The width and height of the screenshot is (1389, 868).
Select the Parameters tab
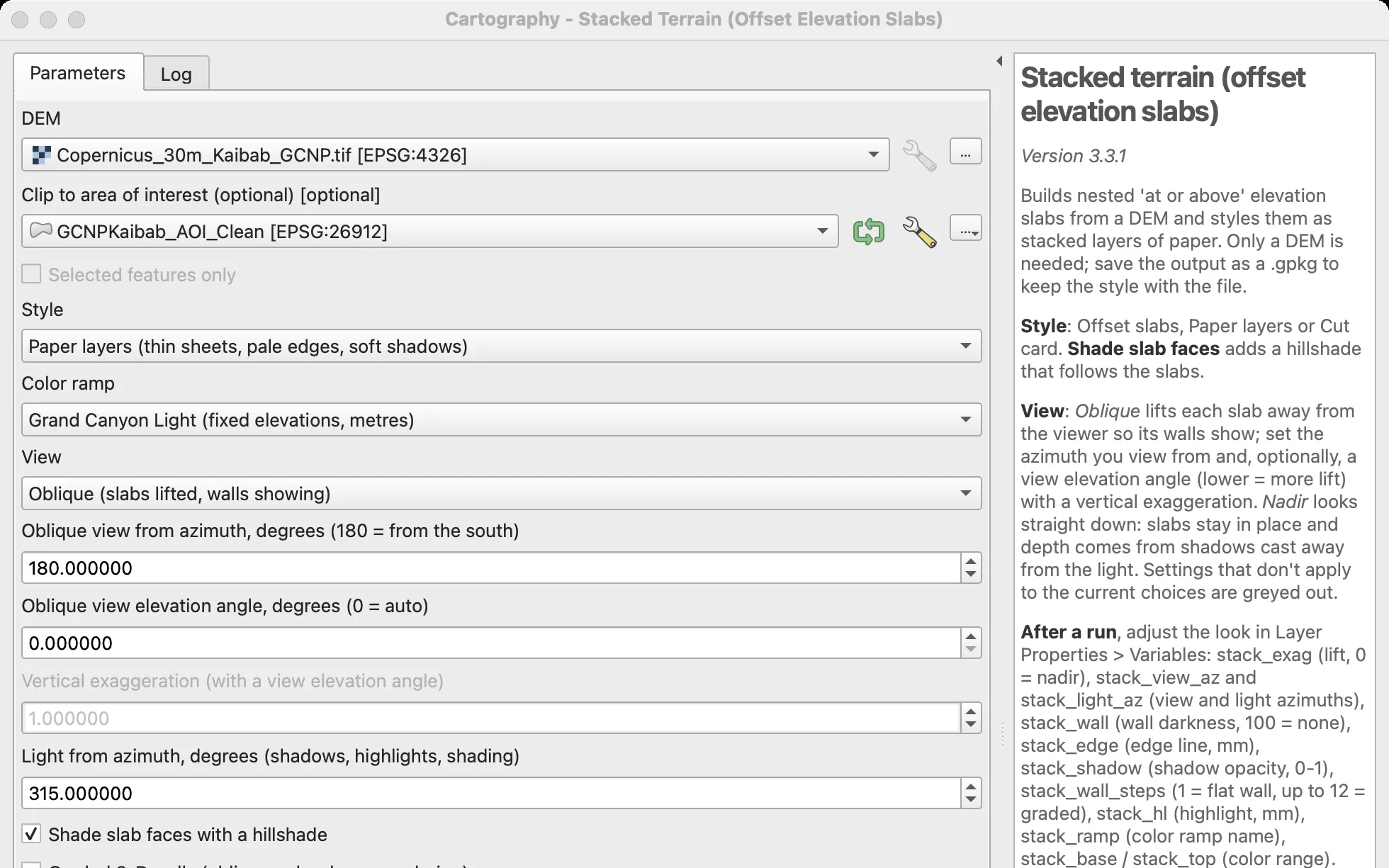(78, 72)
